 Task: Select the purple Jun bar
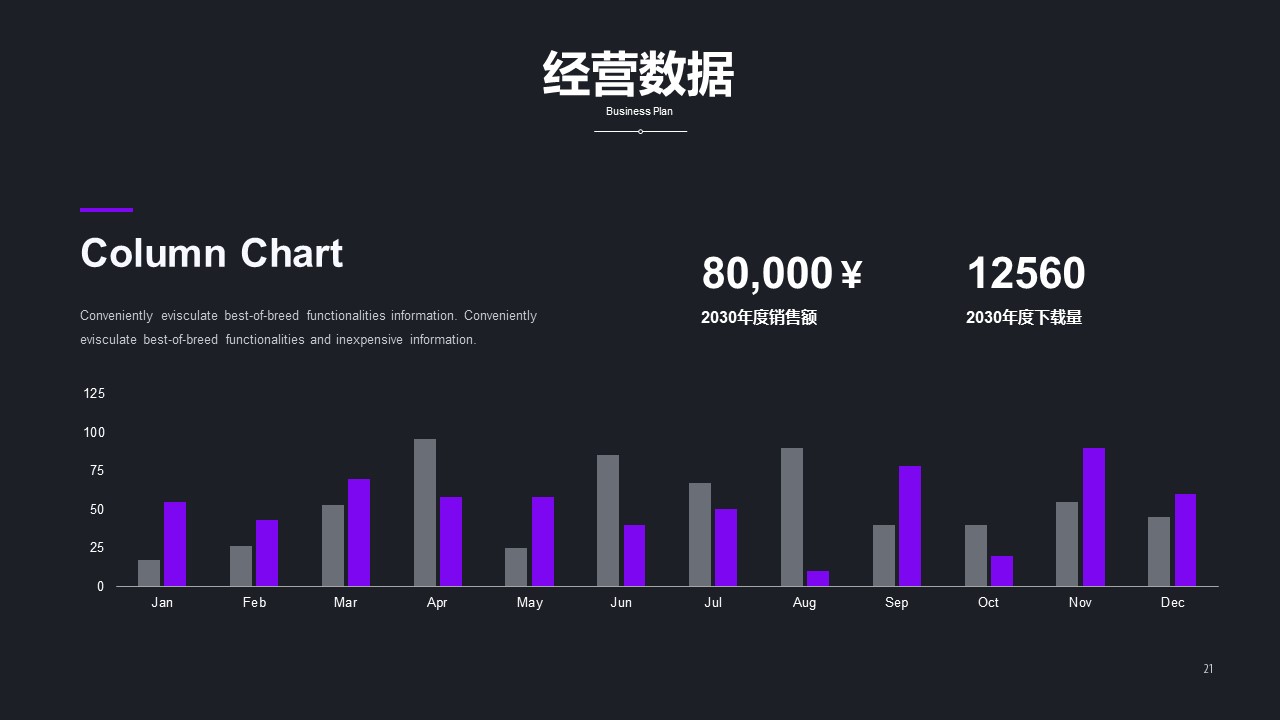tap(634, 555)
